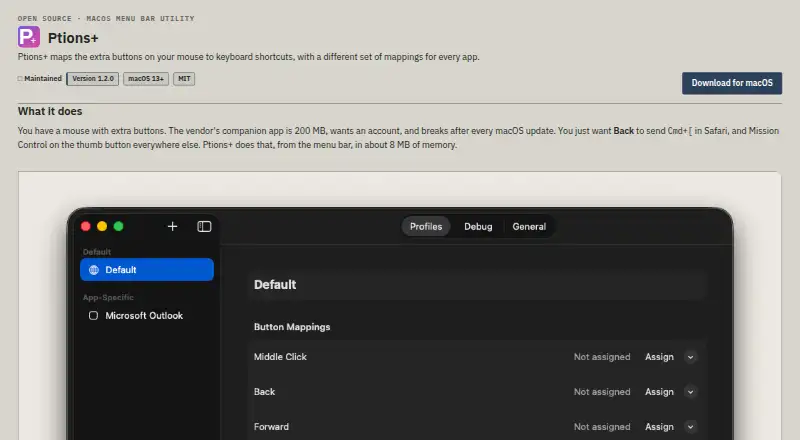The image size is (800, 440).
Task: Click the green zoom window button
Action: (x=118, y=226)
